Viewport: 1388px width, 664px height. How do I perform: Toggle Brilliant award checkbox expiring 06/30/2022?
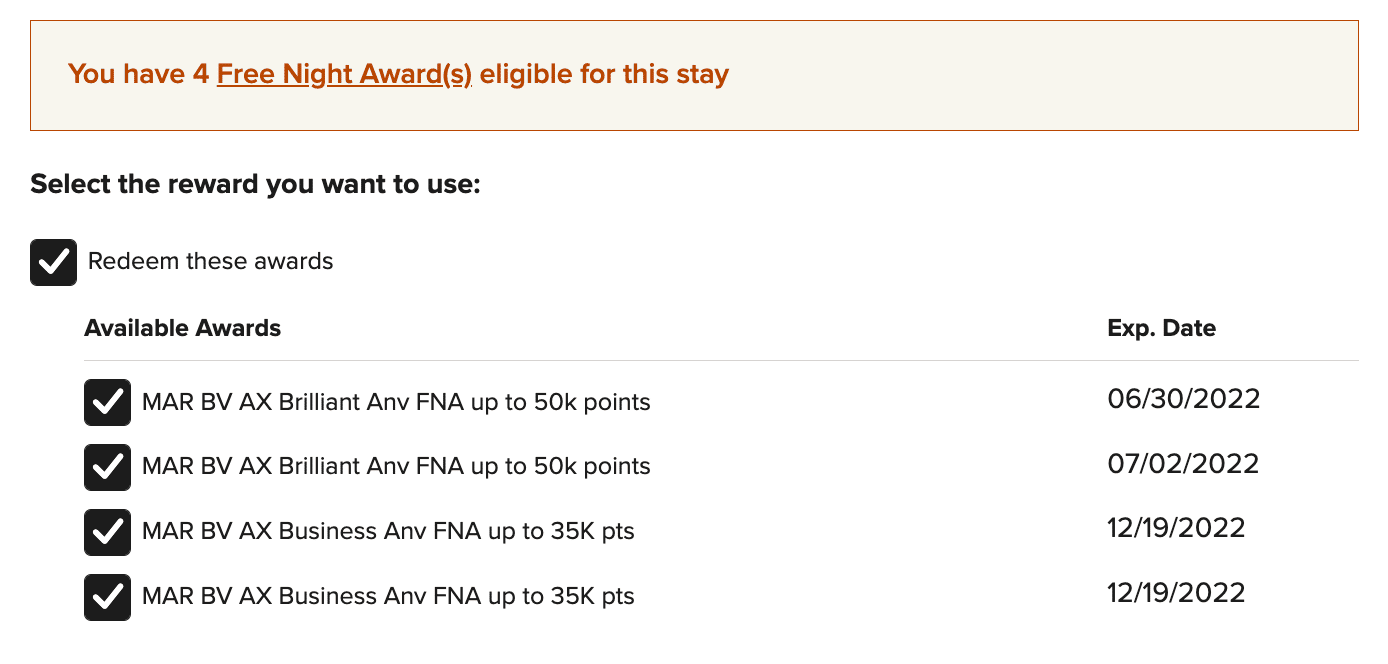point(107,403)
